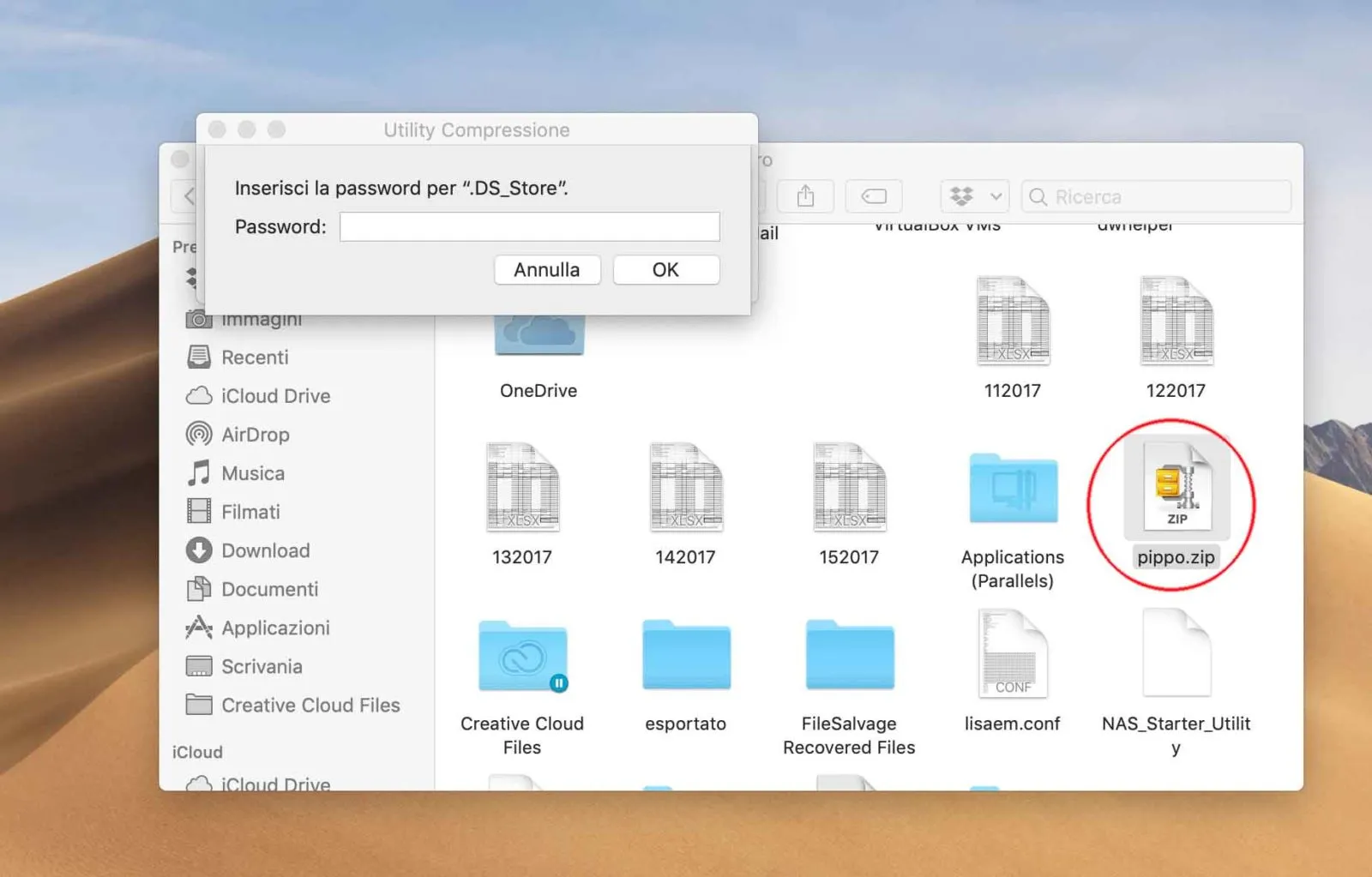Click the Tag icon in the toolbar

coord(874,196)
